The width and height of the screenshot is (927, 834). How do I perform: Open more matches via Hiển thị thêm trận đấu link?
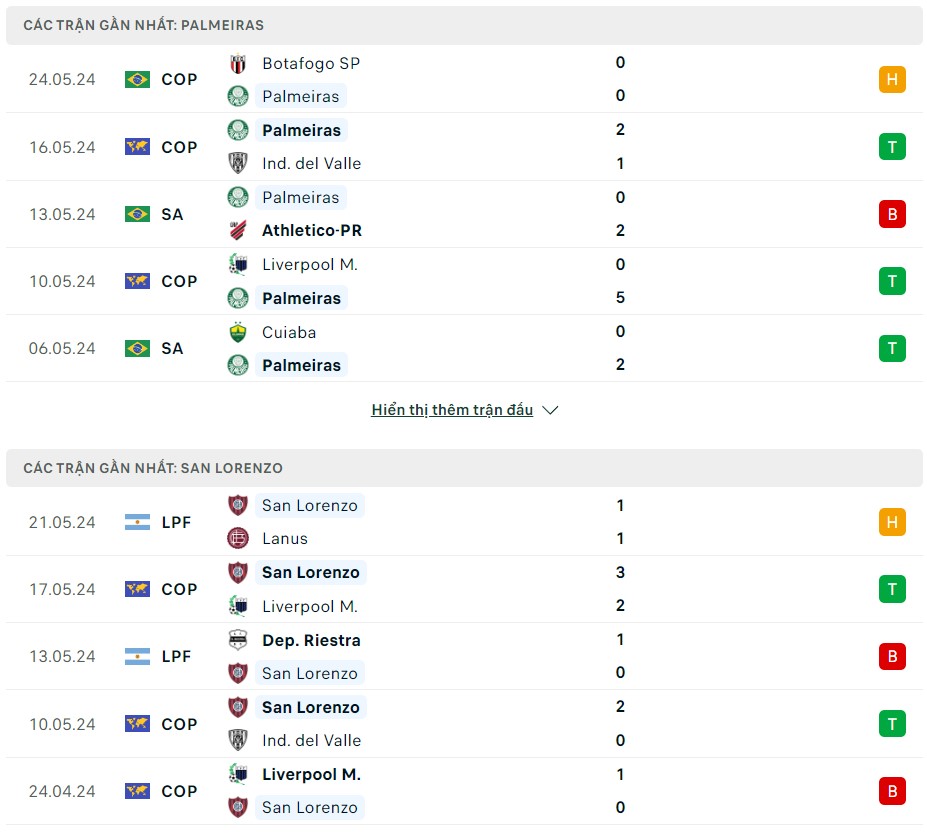tap(452, 409)
